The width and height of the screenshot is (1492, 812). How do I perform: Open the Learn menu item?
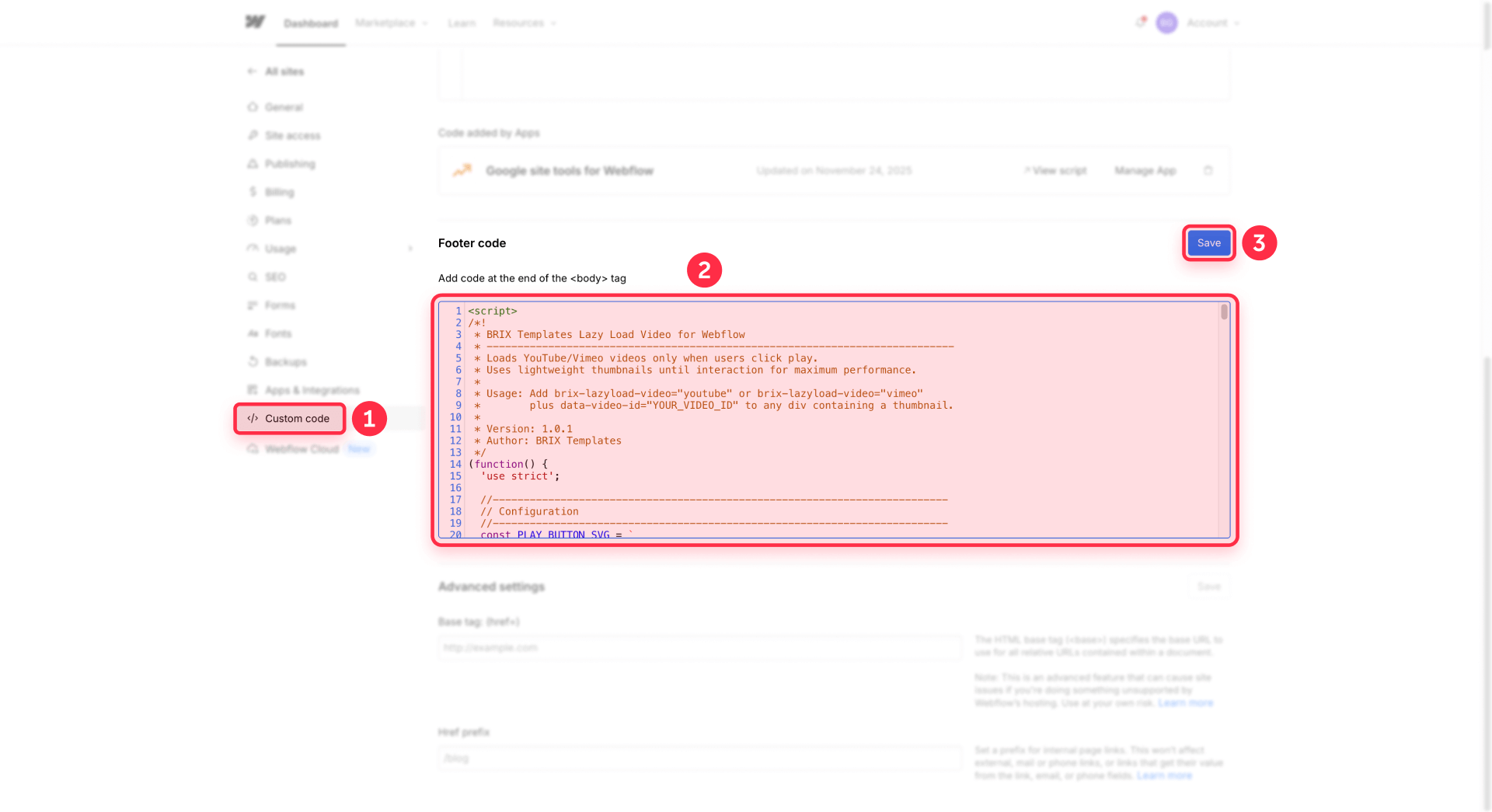pos(462,23)
